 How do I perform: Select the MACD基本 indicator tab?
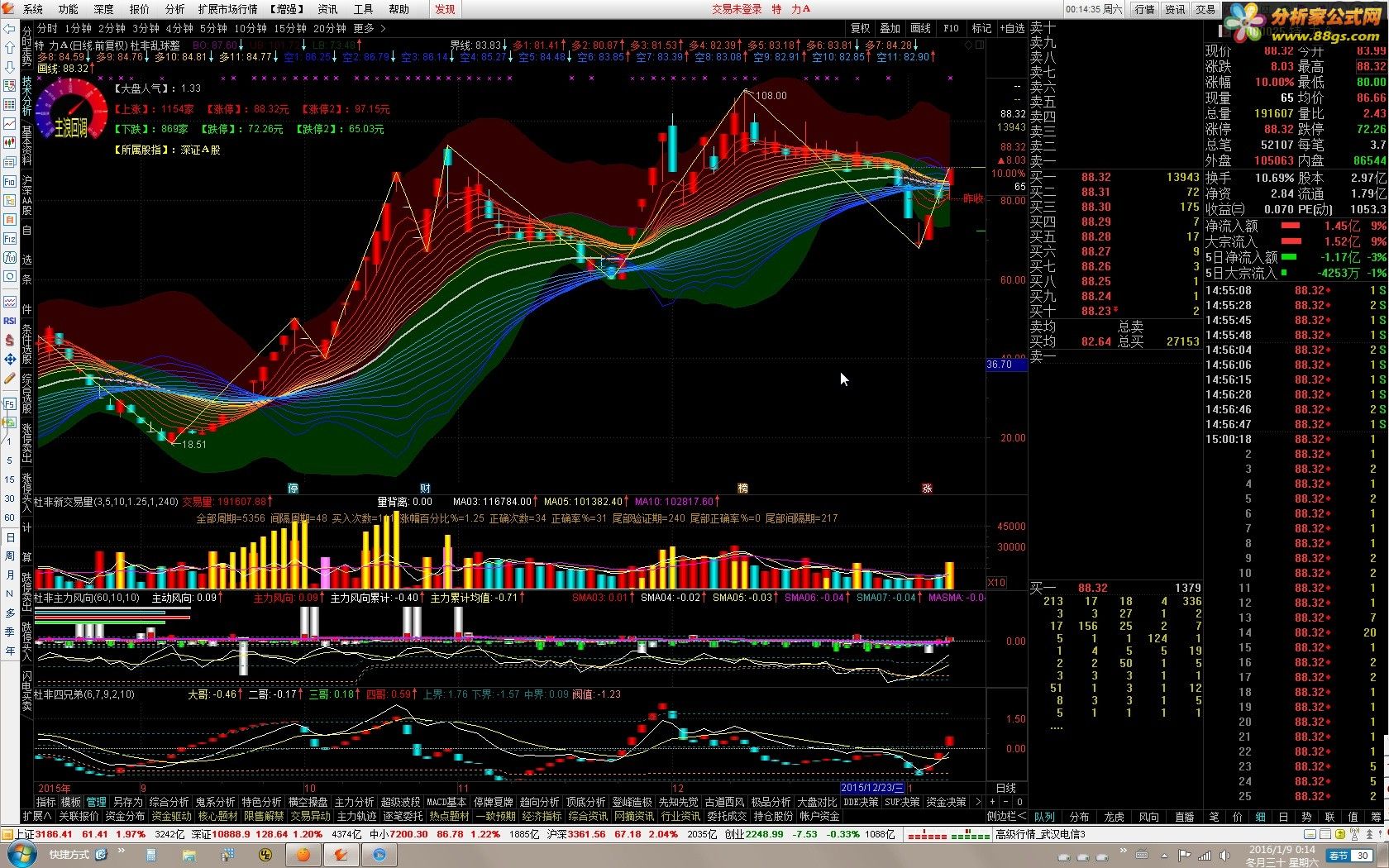[446, 802]
